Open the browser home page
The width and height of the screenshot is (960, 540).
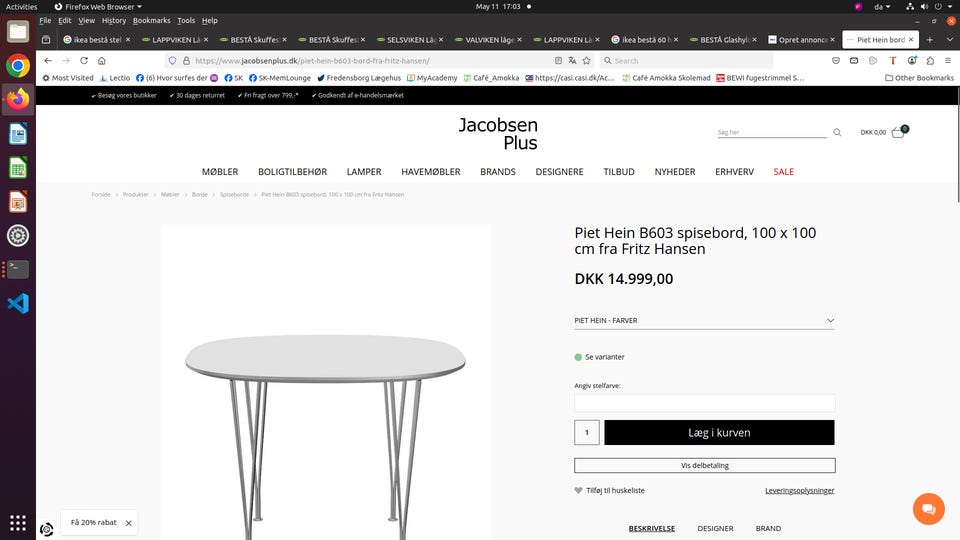tap(102, 61)
